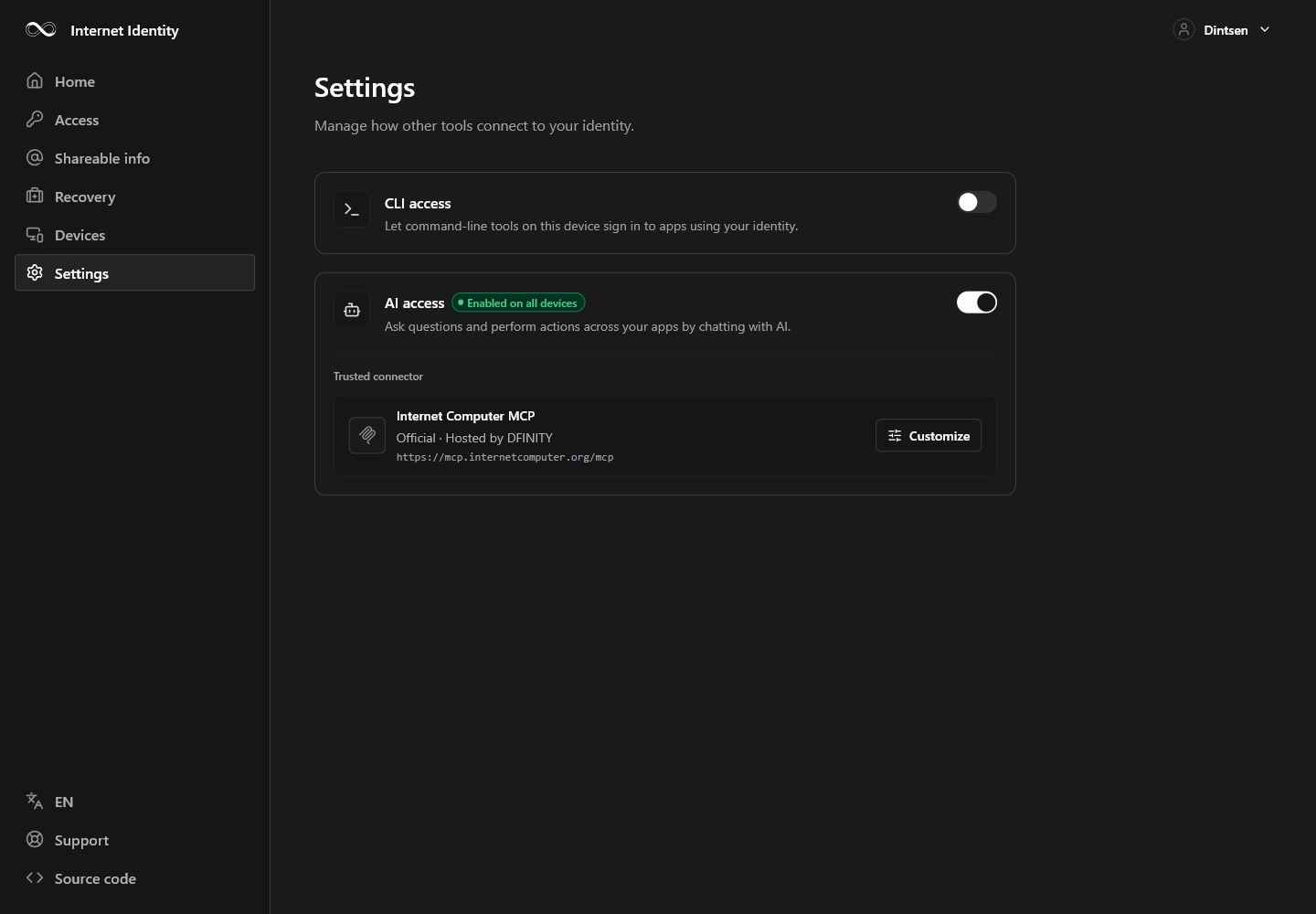The width and height of the screenshot is (1316, 914).
Task: Open the Access section
Action: 134,120
